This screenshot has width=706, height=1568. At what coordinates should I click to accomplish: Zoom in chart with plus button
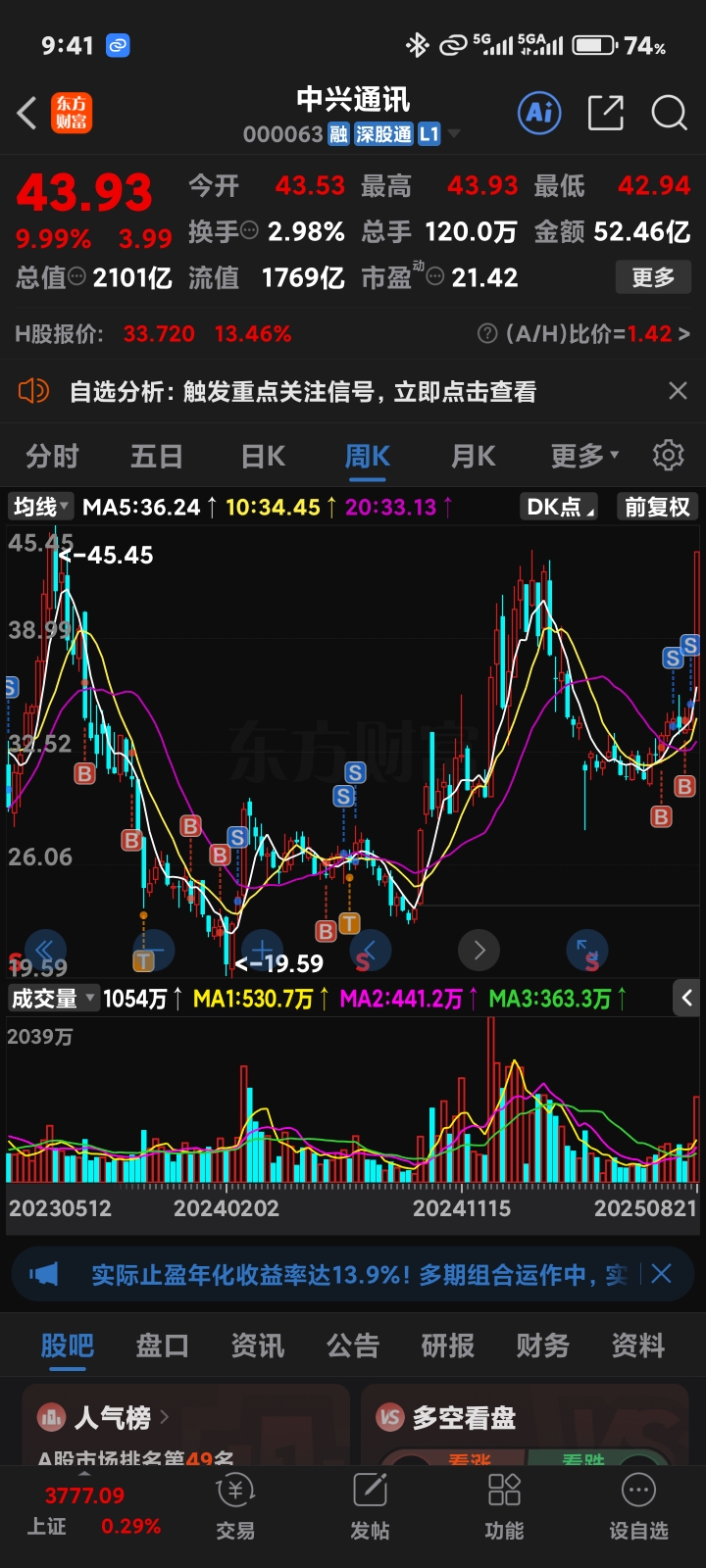click(262, 949)
